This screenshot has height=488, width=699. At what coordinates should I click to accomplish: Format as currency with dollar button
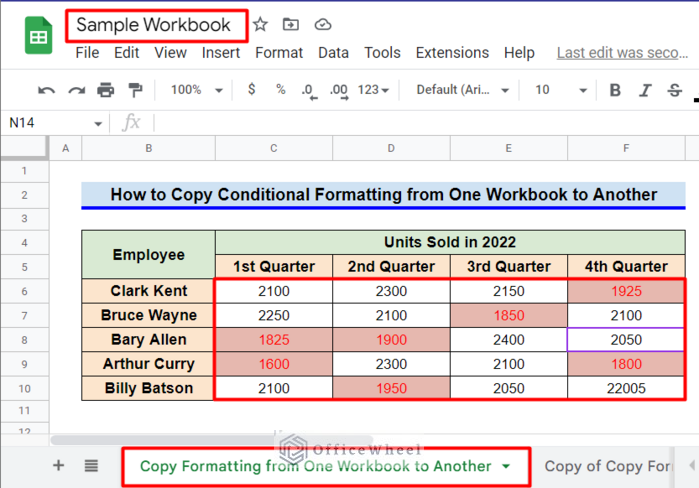click(x=250, y=90)
